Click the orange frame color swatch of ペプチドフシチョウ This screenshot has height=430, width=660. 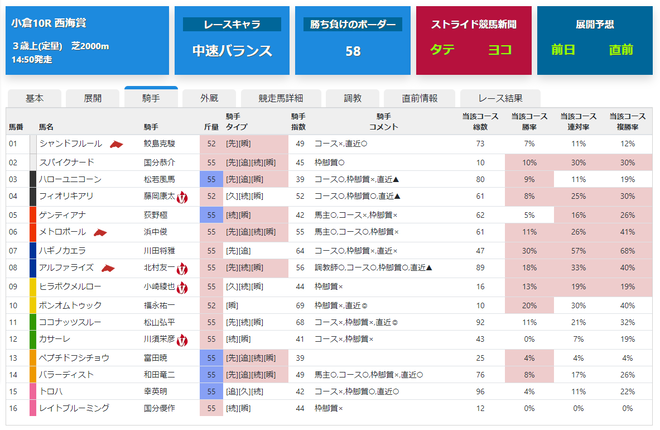[x=33, y=358]
